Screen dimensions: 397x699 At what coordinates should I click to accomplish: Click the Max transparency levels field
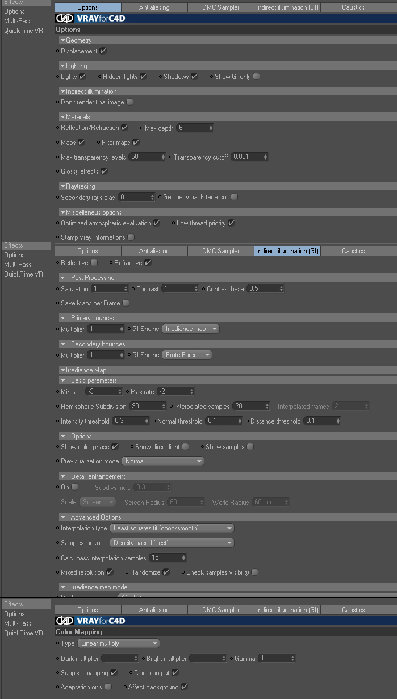point(147,157)
